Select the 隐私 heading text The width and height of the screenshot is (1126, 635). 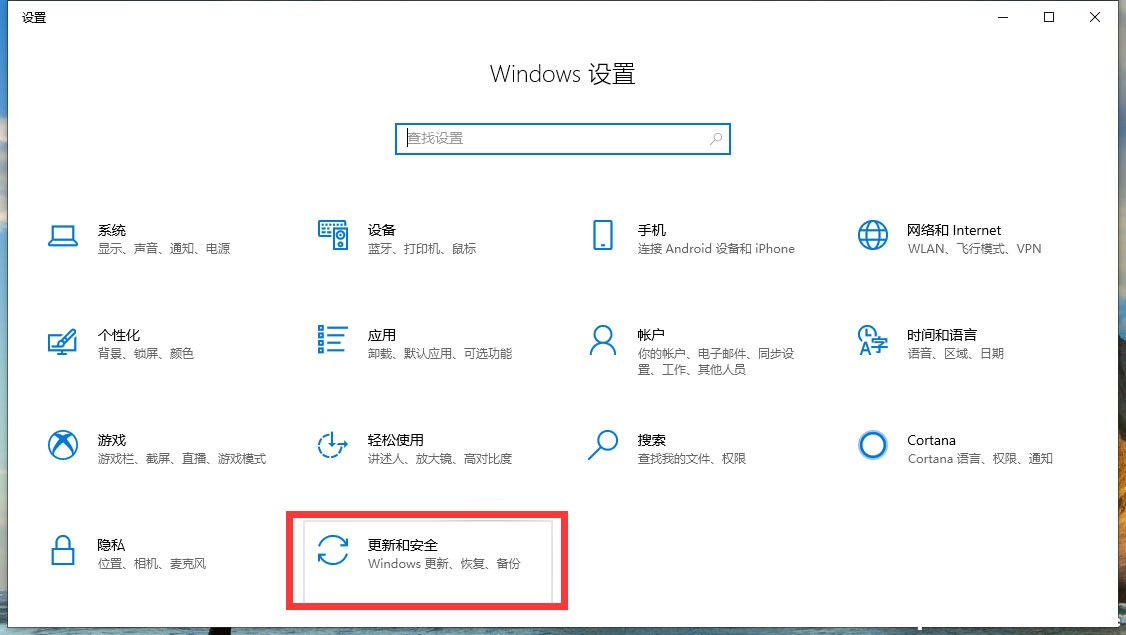(x=111, y=544)
